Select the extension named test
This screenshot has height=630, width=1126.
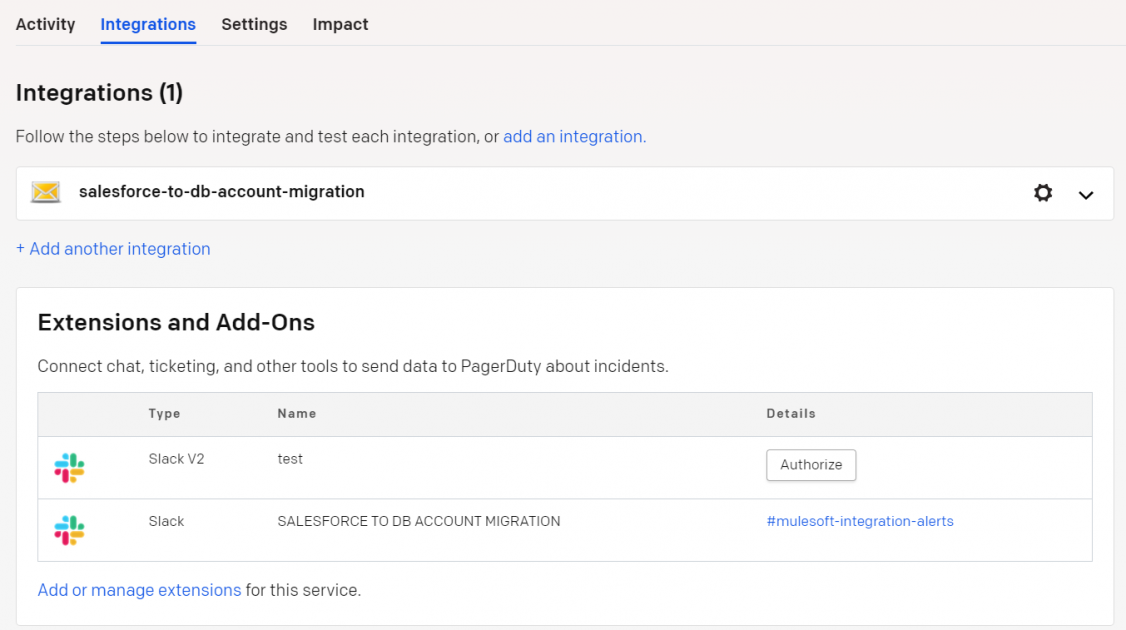(x=289, y=459)
